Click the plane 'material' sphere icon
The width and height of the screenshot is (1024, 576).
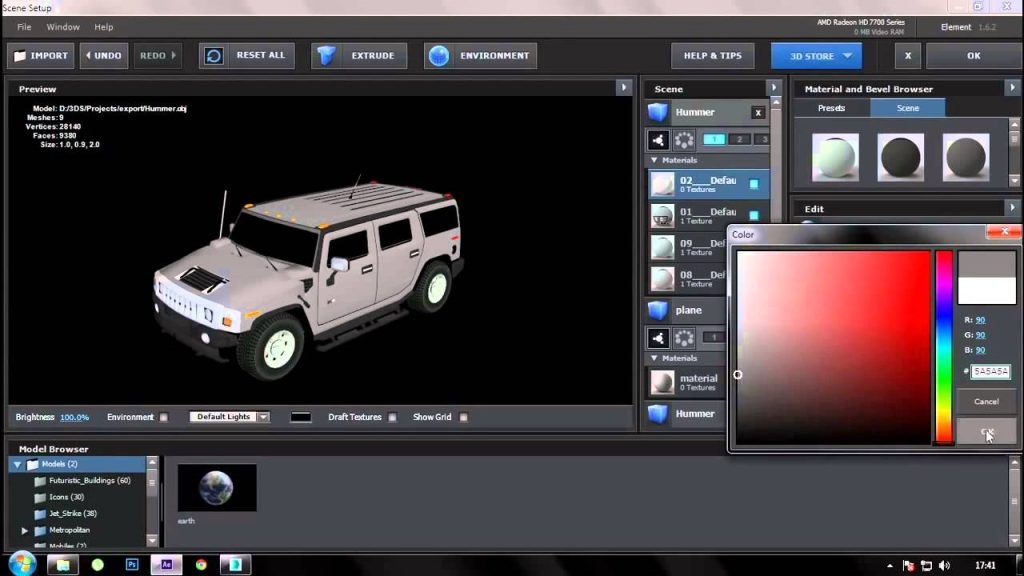662,382
